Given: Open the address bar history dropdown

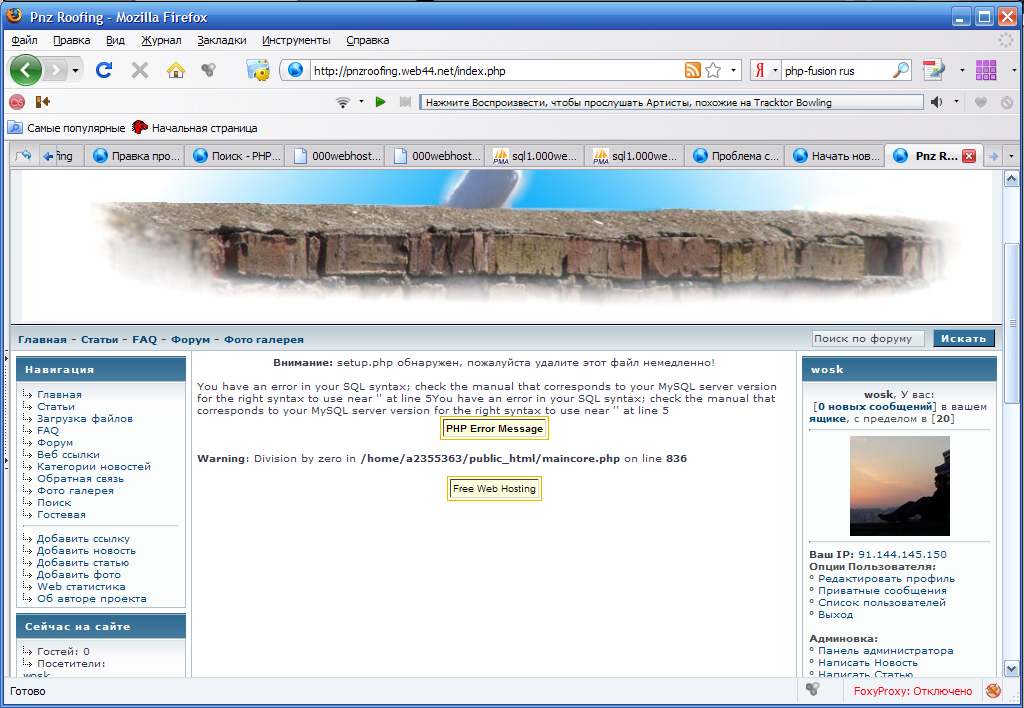Looking at the screenshot, I should [x=735, y=70].
